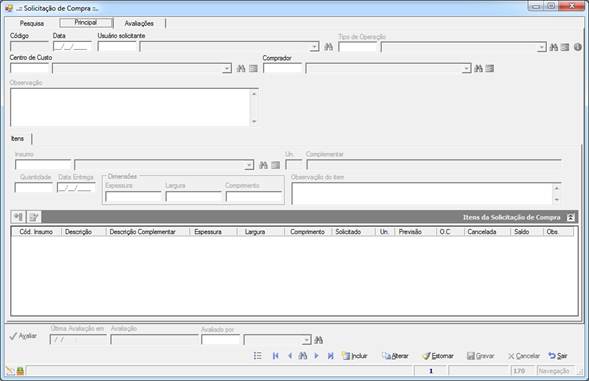
Task: Click Sair button
Action: [558, 356]
